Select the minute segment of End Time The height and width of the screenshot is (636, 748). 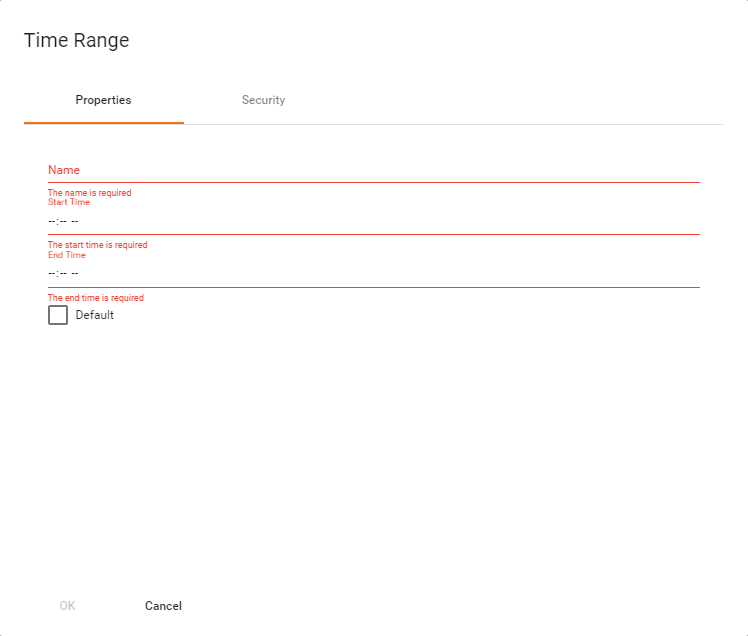pos(62,273)
